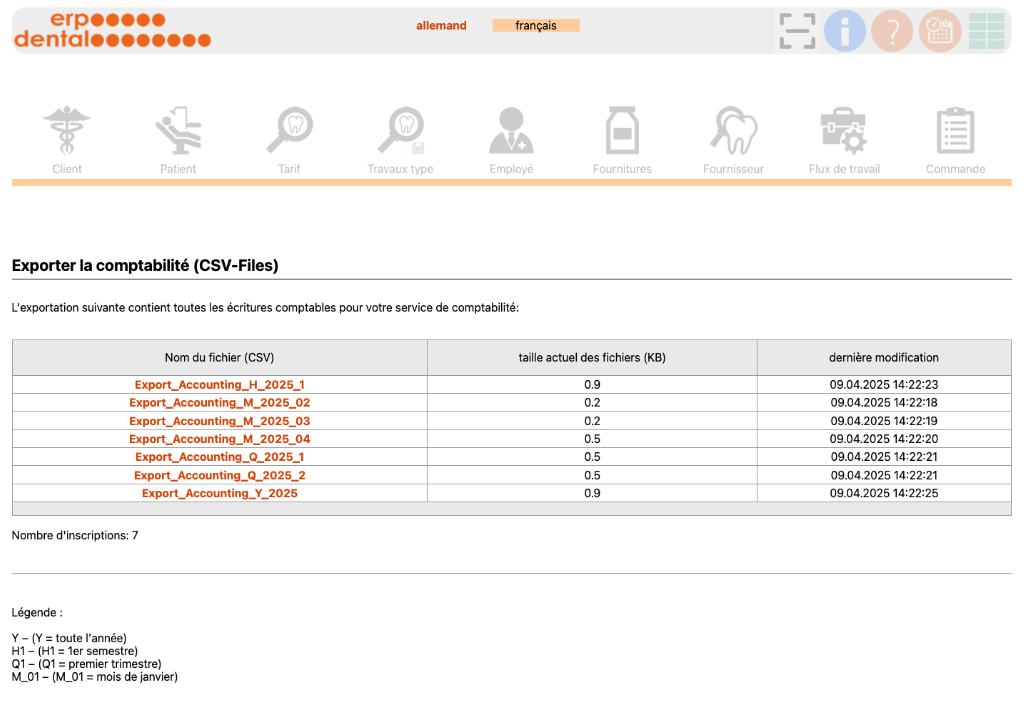Open the Travaux type icon

[400, 130]
